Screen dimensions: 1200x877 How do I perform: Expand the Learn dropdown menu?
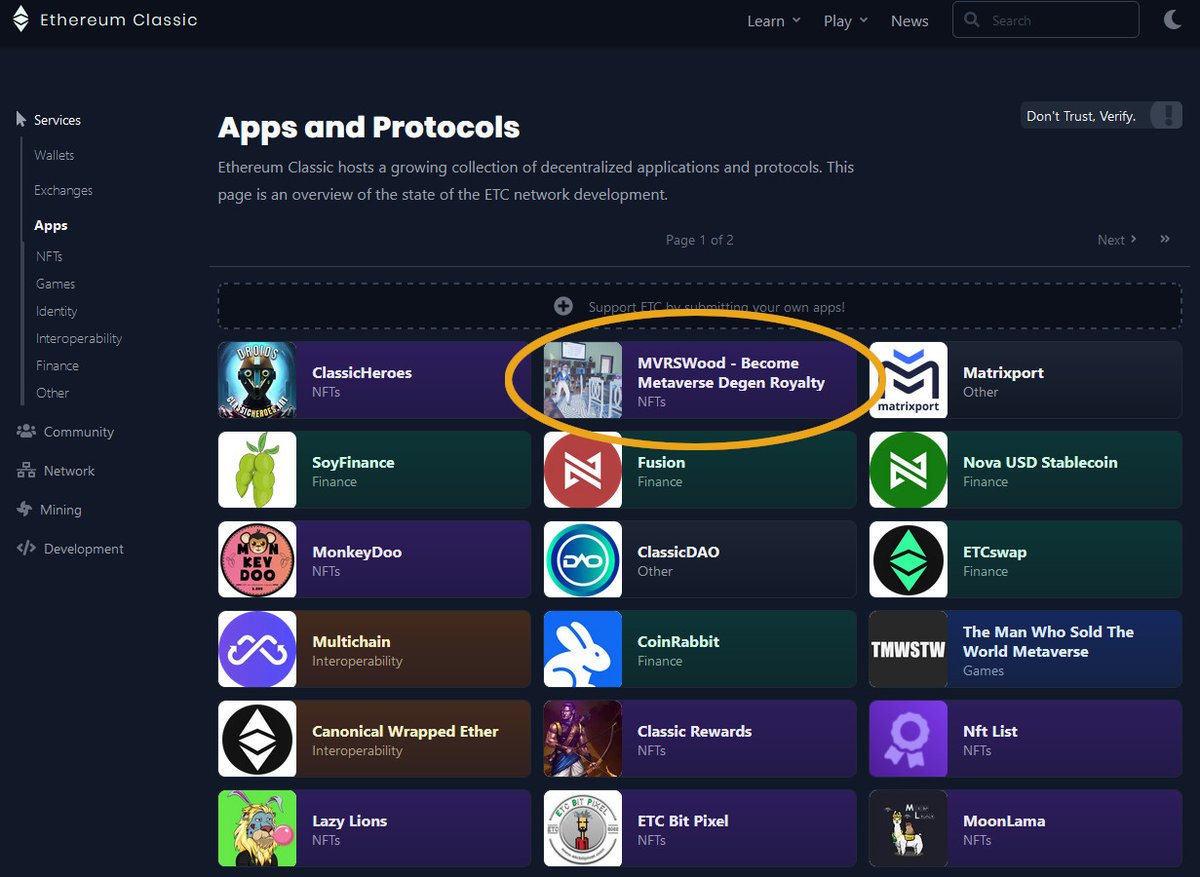click(774, 21)
